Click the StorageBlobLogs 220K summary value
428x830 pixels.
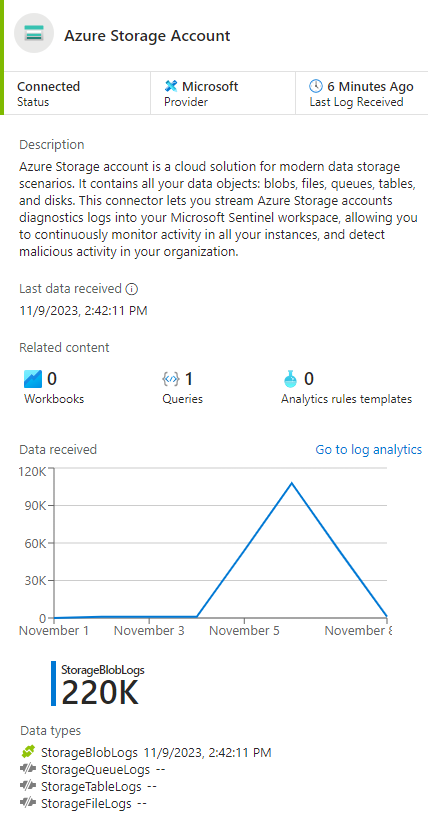click(100, 692)
